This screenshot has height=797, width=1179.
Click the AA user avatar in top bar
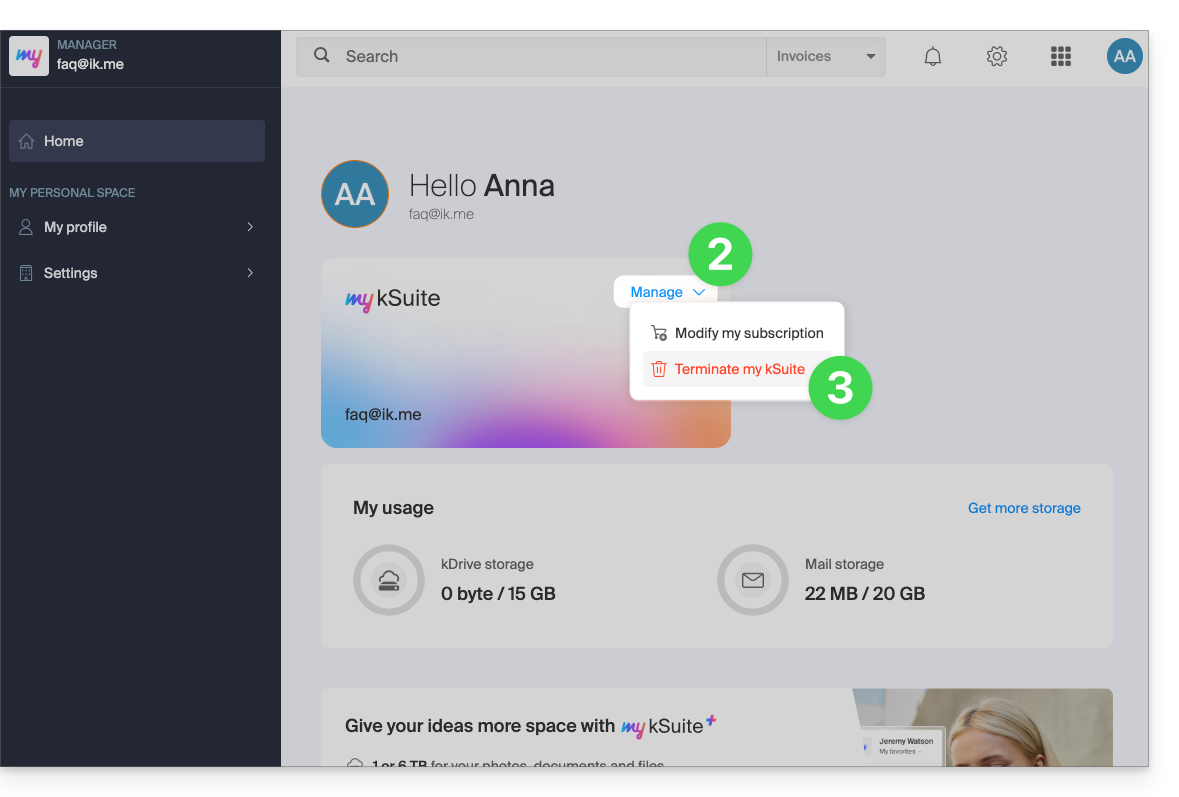click(1124, 57)
